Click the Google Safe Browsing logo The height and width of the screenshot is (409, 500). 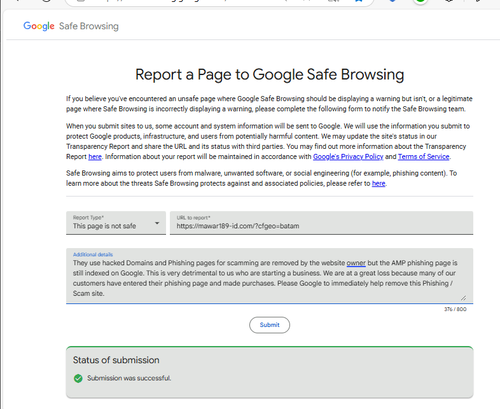(x=71, y=26)
